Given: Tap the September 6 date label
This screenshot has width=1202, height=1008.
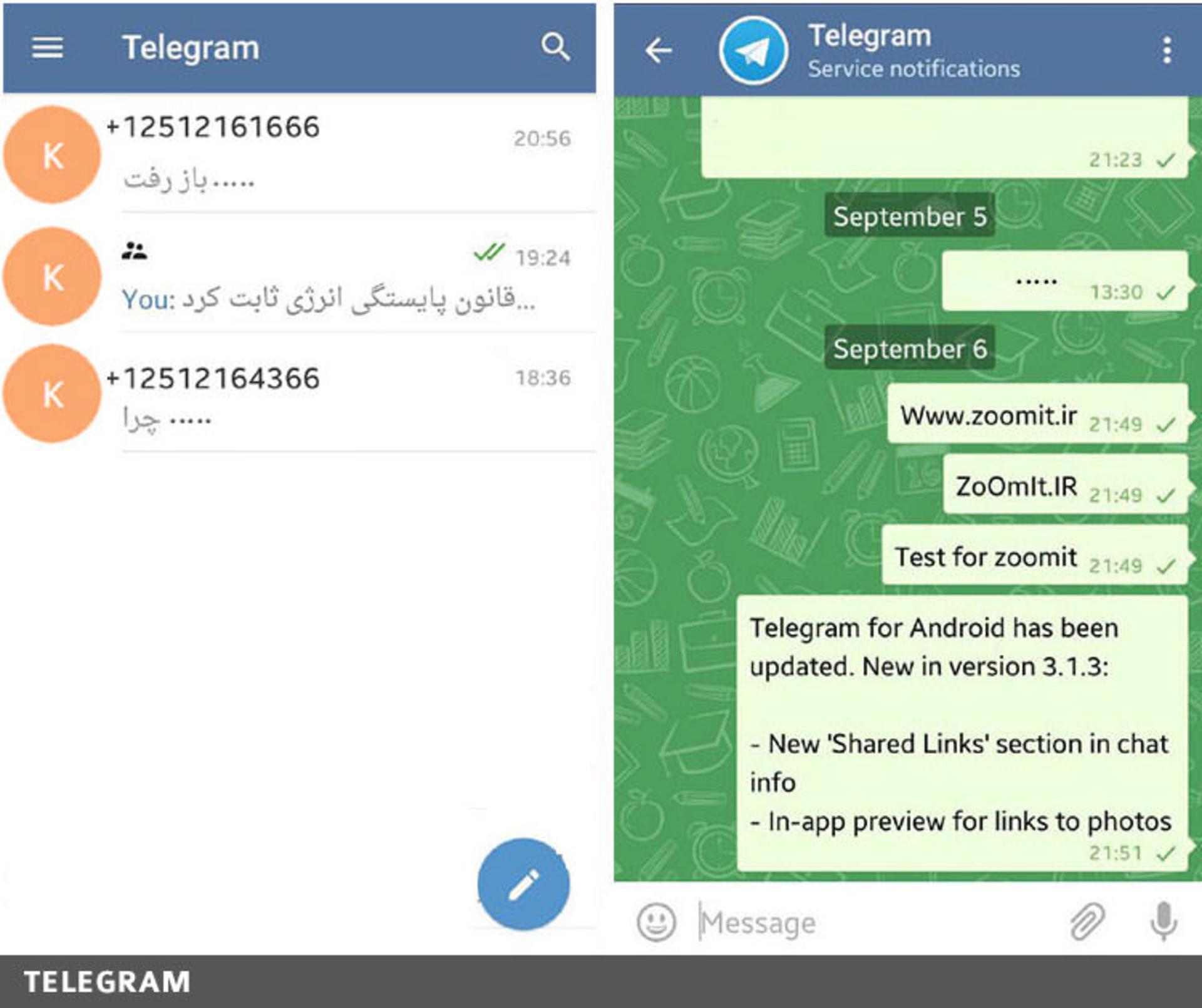Looking at the screenshot, I should click(910, 348).
